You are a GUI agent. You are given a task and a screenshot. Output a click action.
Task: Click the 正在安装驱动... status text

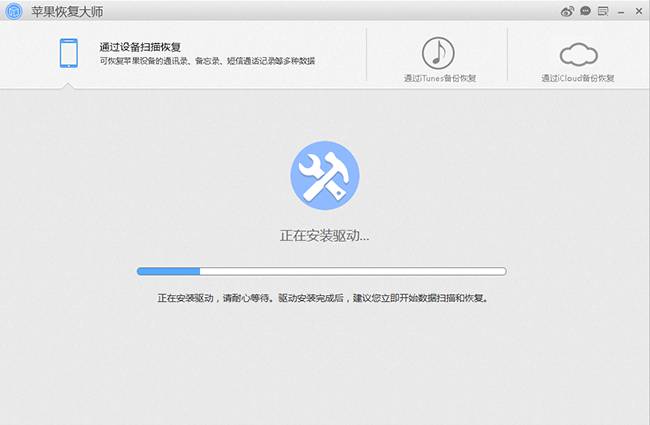(x=324, y=236)
